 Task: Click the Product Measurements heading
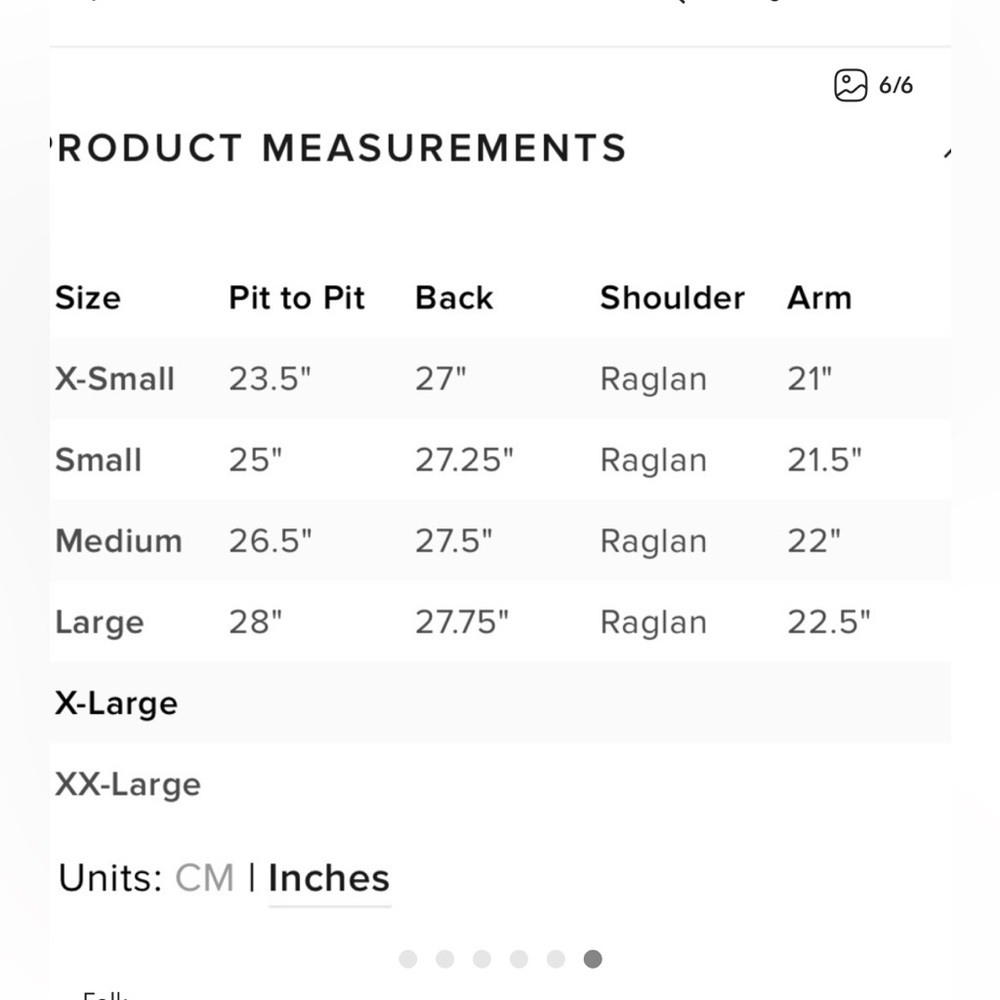tap(340, 148)
